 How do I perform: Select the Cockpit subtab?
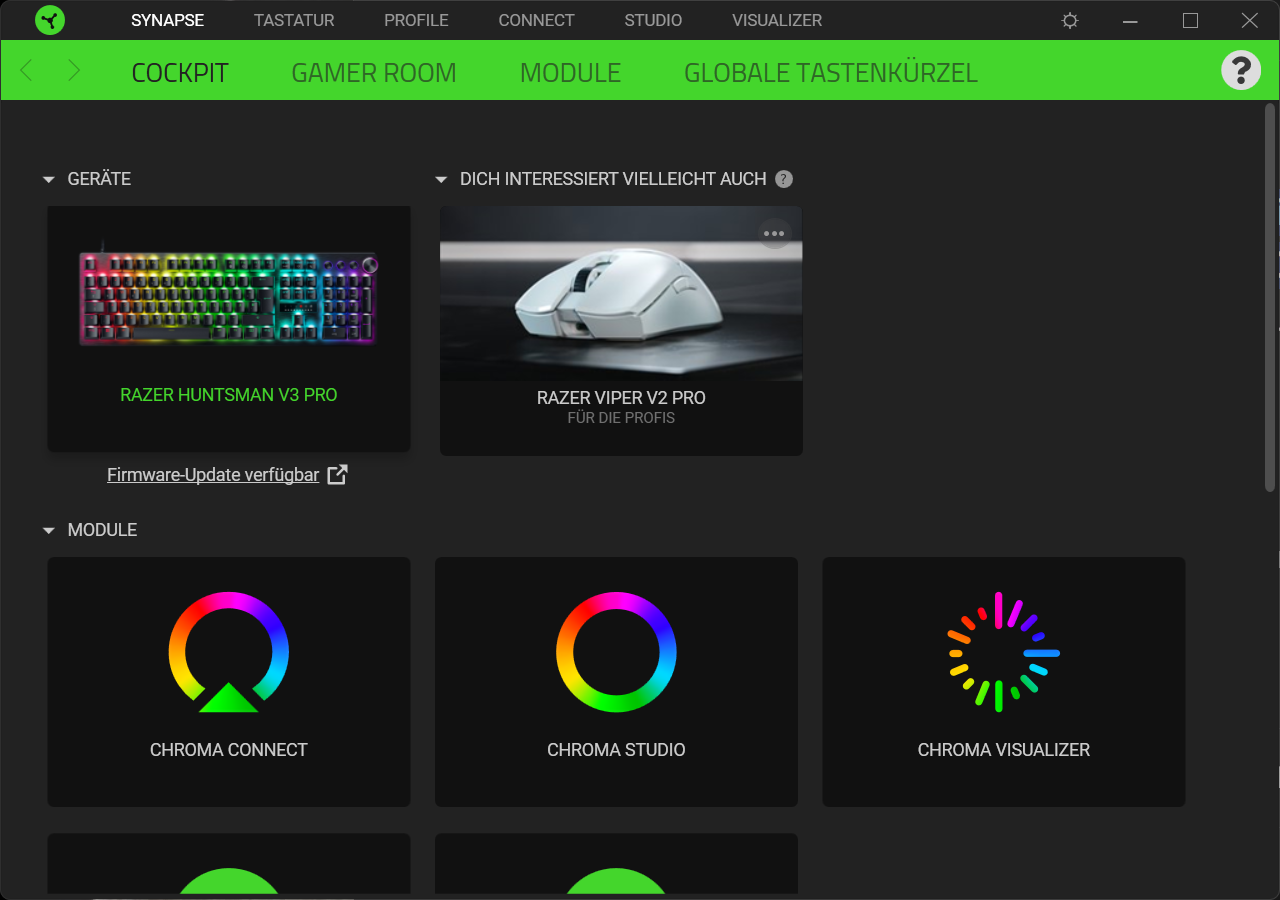point(180,72)
